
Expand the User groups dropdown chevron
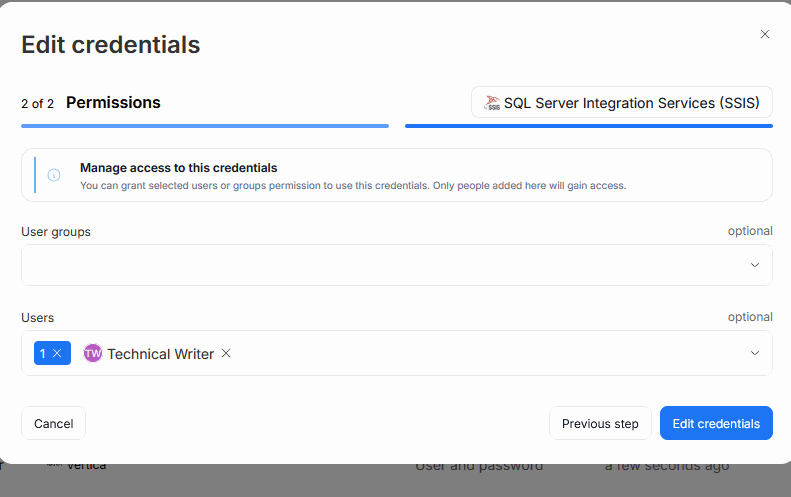(754, 265)
